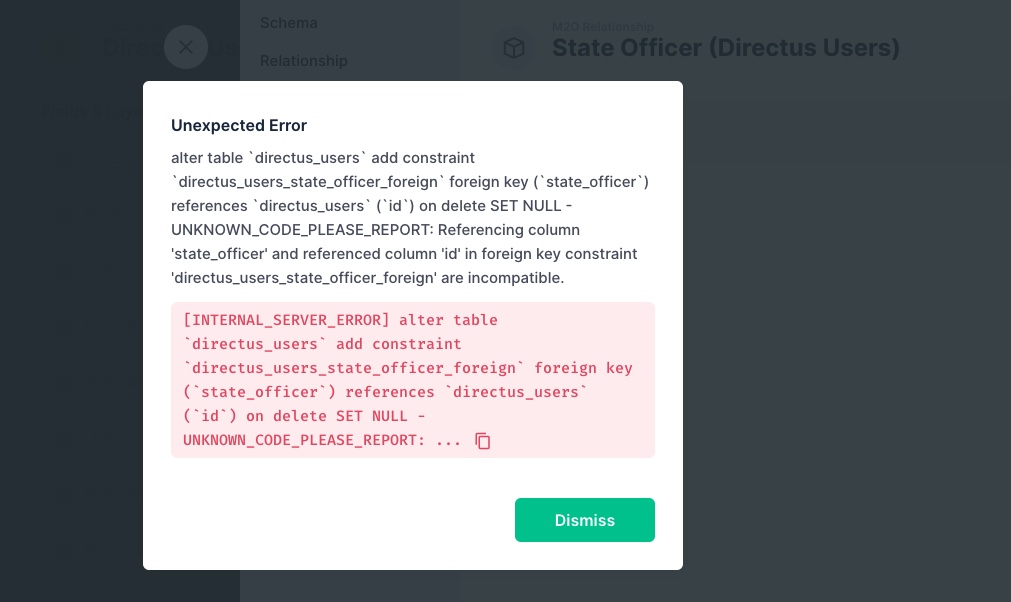The height and width of the screenshot is (602, 1011).
Task: Click the circular close button near Directus Users title
Action: pos(186,47)
